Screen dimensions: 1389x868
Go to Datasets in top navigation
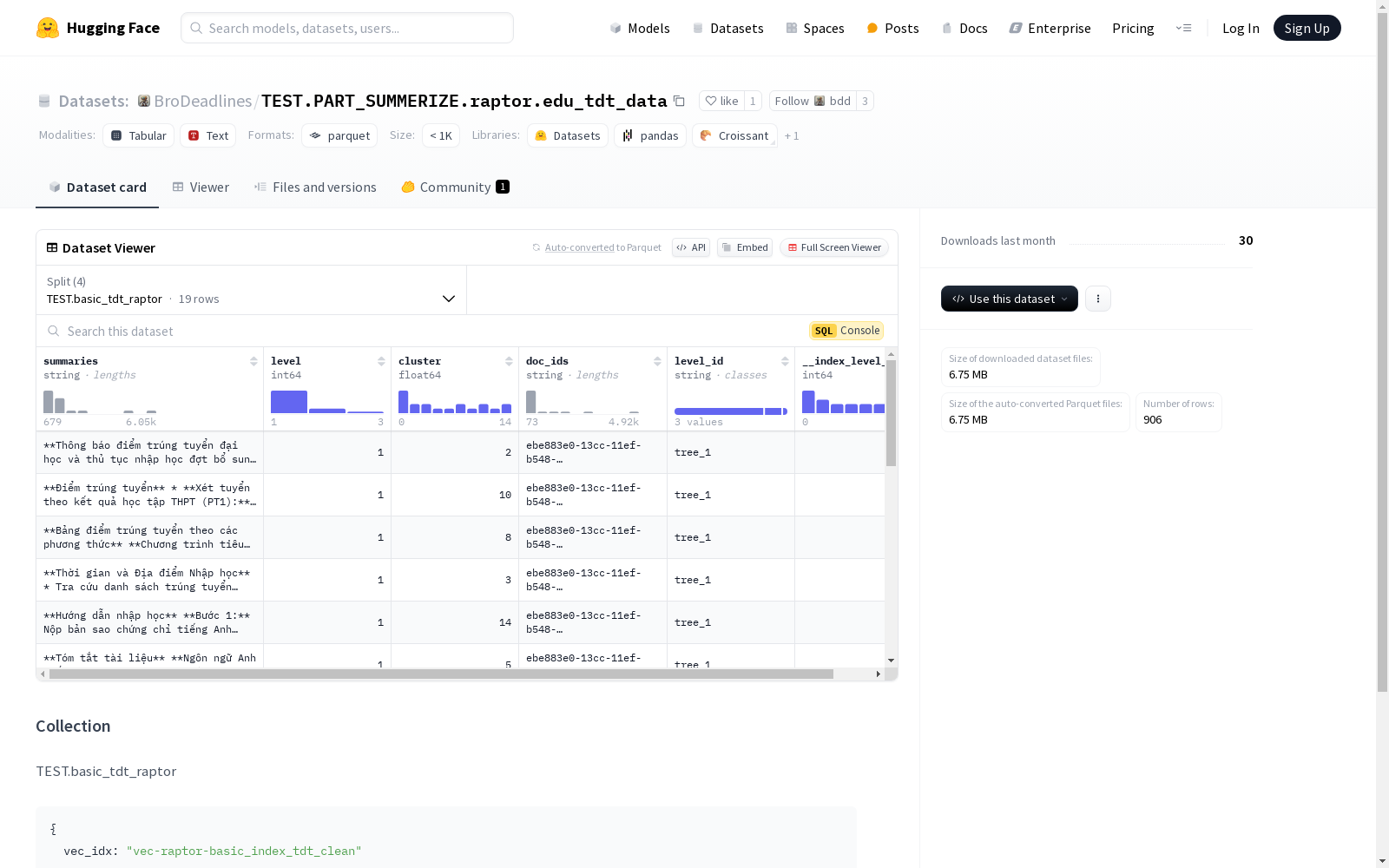[x=727, y=29]
